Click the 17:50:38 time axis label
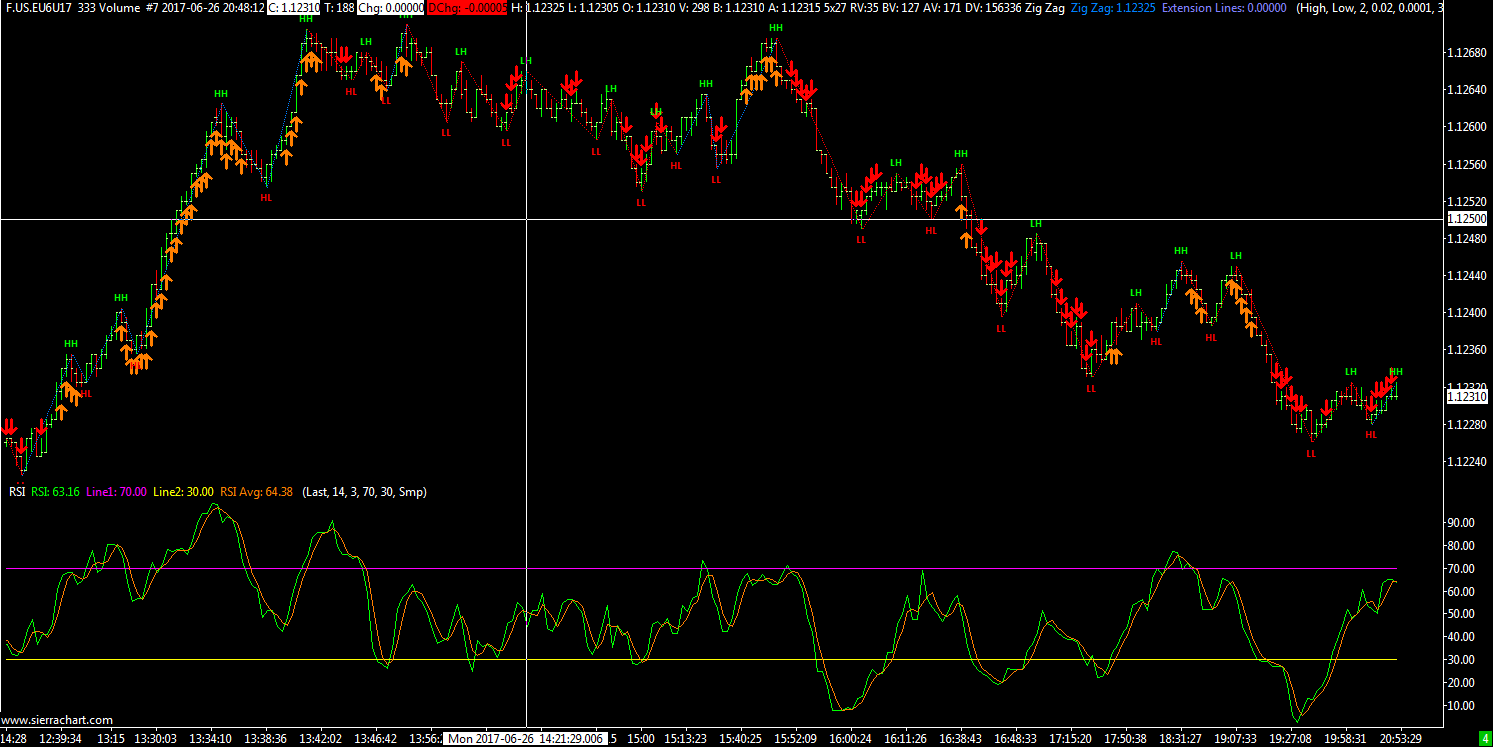The image size is (1493, 747). 1126,738
